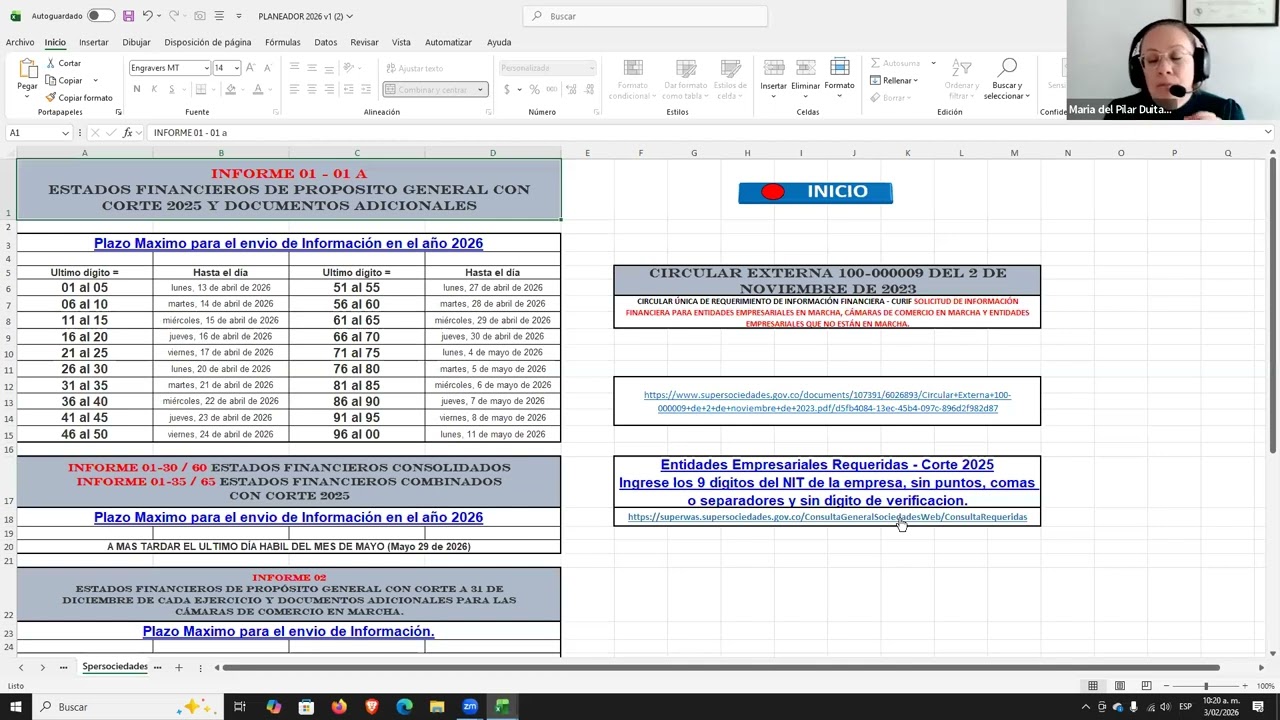Open the Archivo menu
Viewport: 1280px width, 720px height.
click(x=20, y=42)
